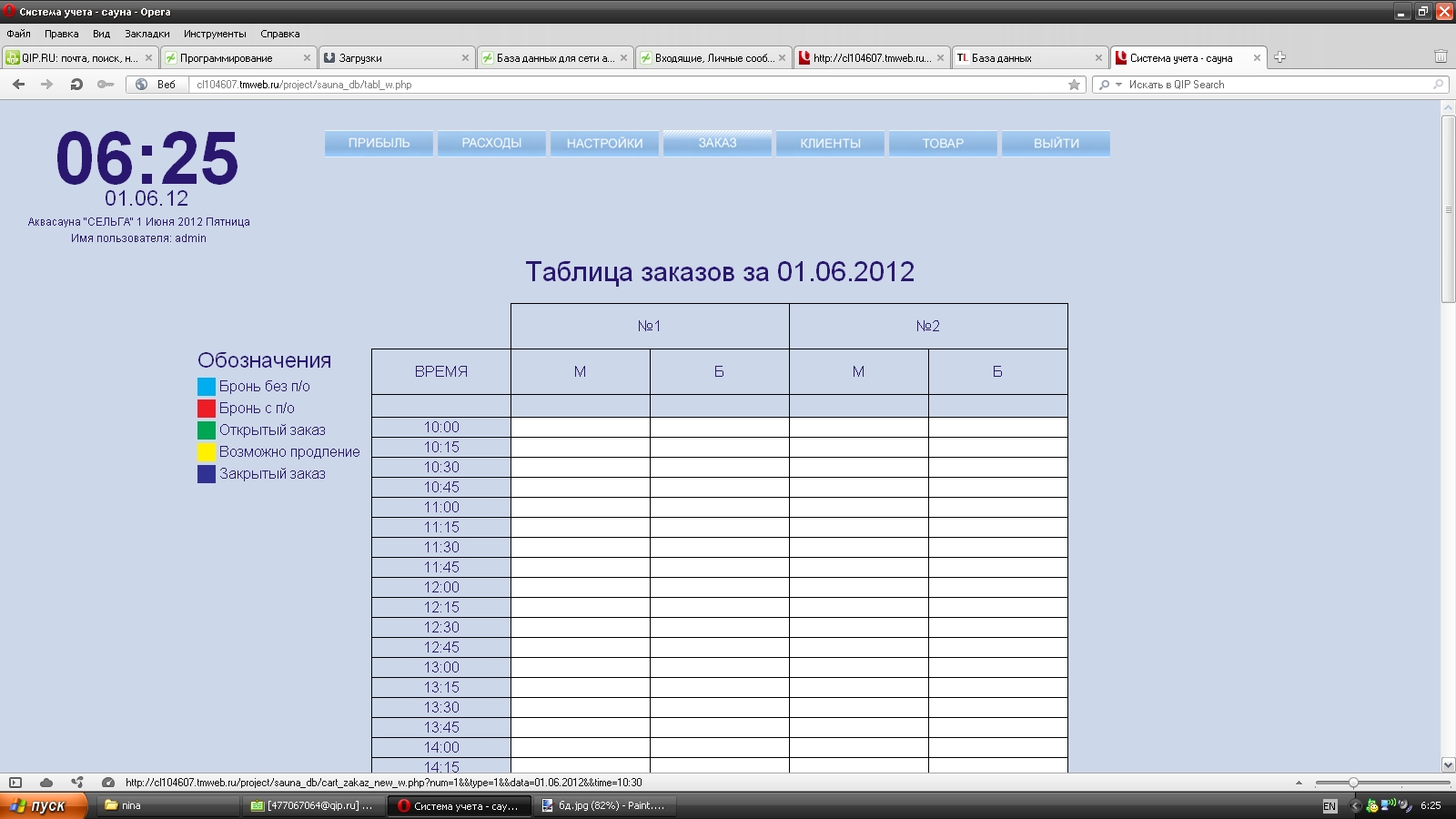This screenshot has height=819, width=1456.
Task: Close the База данных для сети tab
Action: 623,57
